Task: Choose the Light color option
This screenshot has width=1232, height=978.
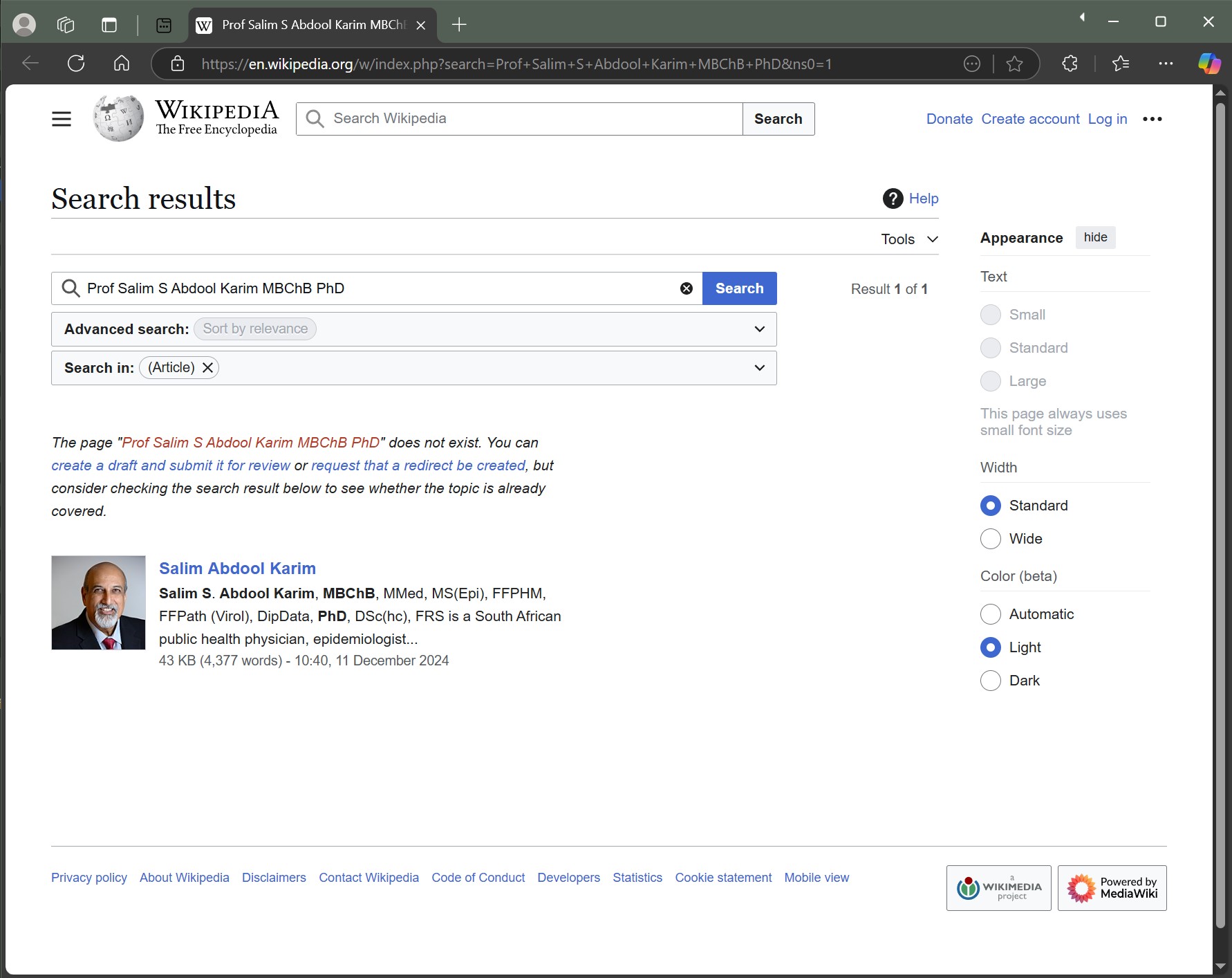Action: tap(991, 647)
